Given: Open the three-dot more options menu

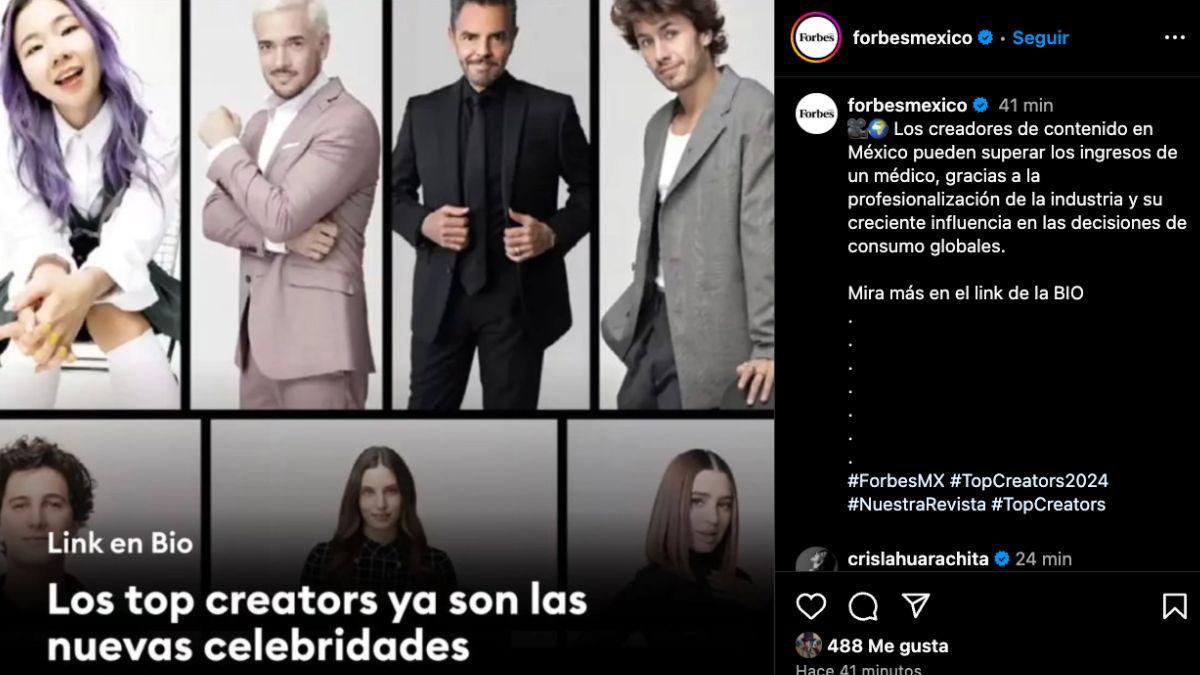Looking at the screenshot, I should point(1174,38).
